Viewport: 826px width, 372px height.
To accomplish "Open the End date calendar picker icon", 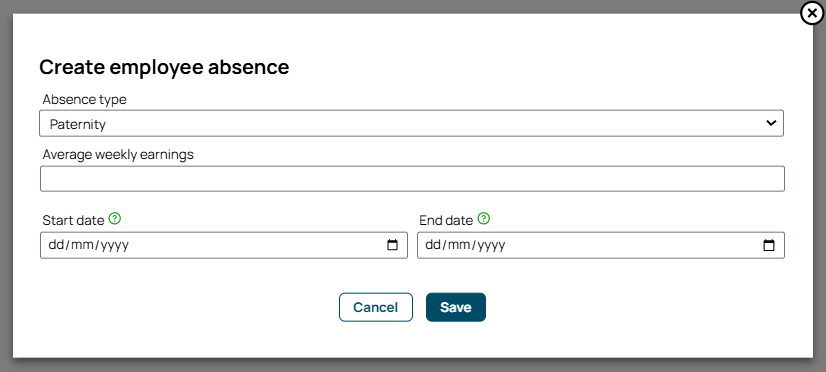I will pyautogui.click(x=769, y=245).
